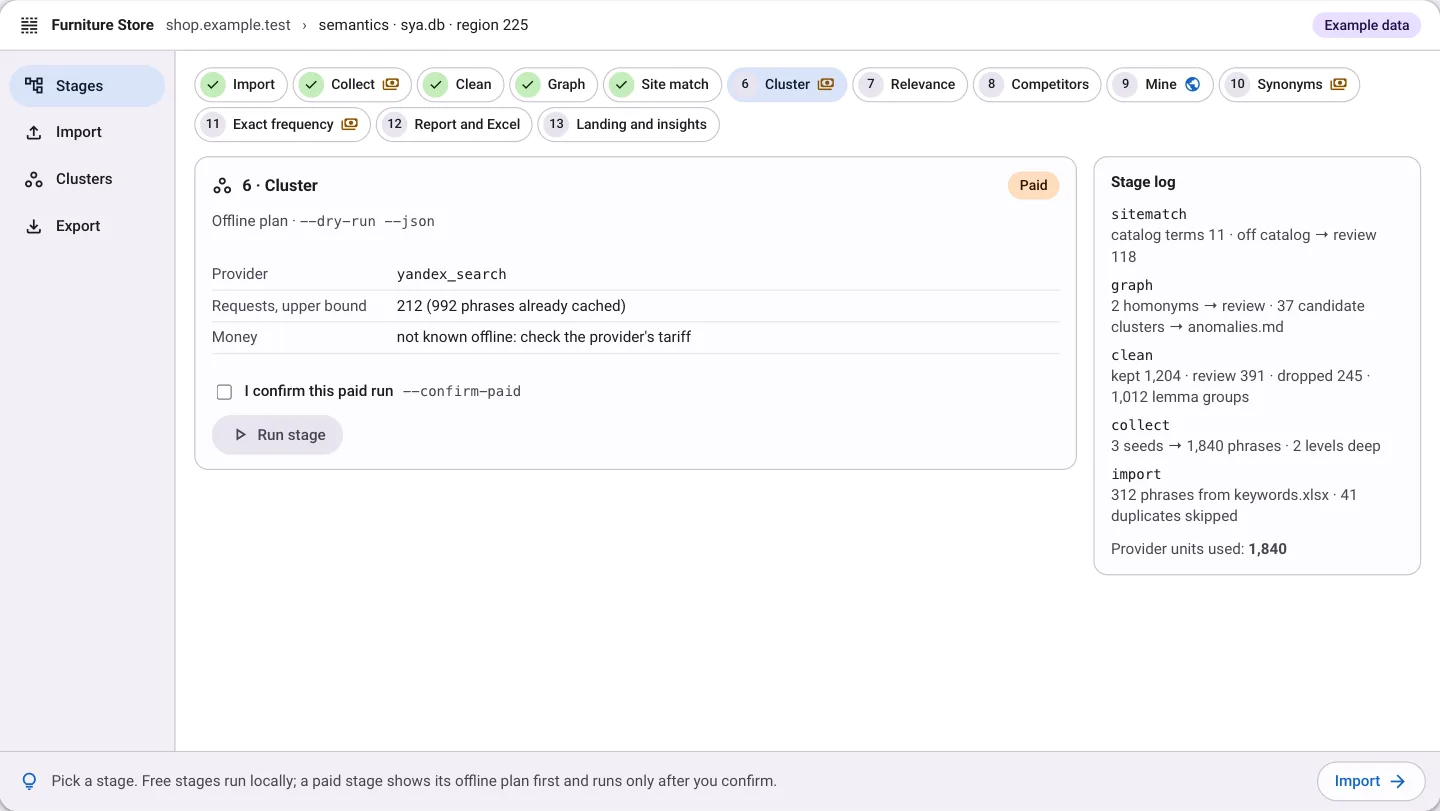
Task: Select the Competitors stage chip
Action: (x=1037, y=84)
